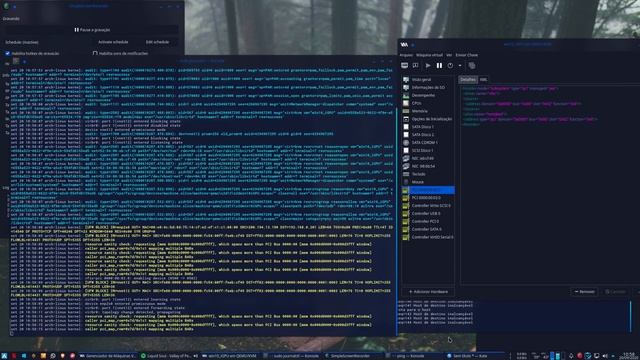Click Adicionar Hardware button
Image resolution: width=640 pixels, height=360 pixels.
pos(428,291)
